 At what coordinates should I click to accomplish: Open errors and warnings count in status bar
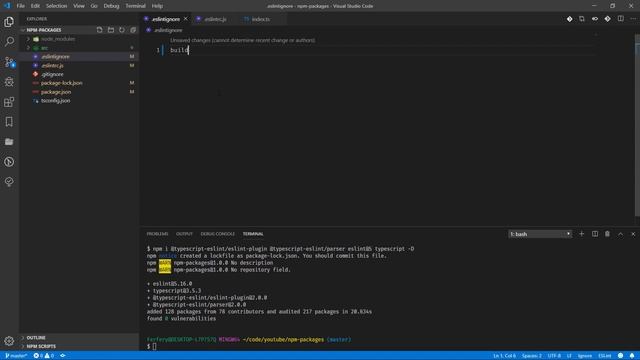coord(43,356)
